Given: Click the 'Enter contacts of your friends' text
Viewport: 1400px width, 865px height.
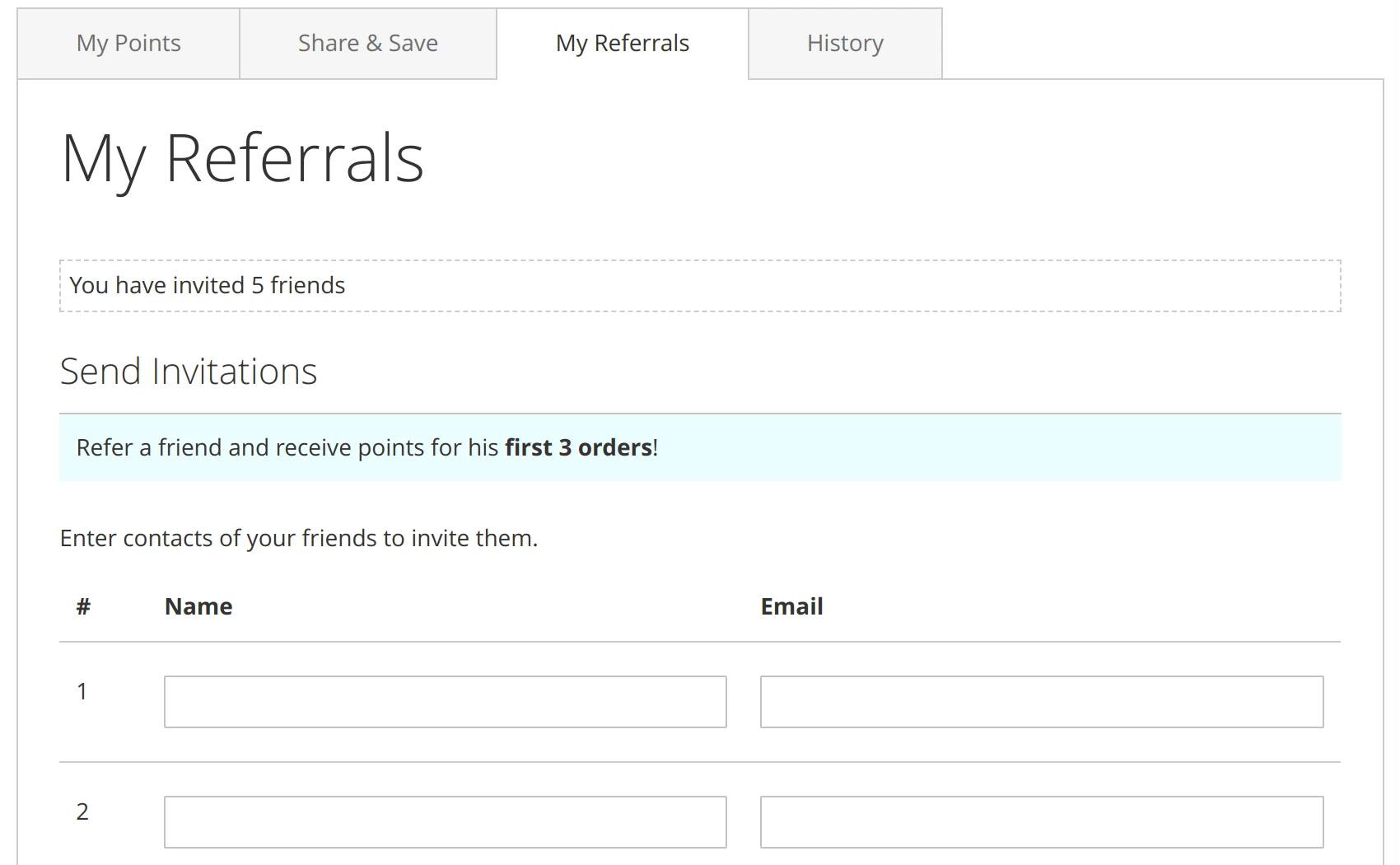Looking at the screenshot, I should tap(296, 538).
